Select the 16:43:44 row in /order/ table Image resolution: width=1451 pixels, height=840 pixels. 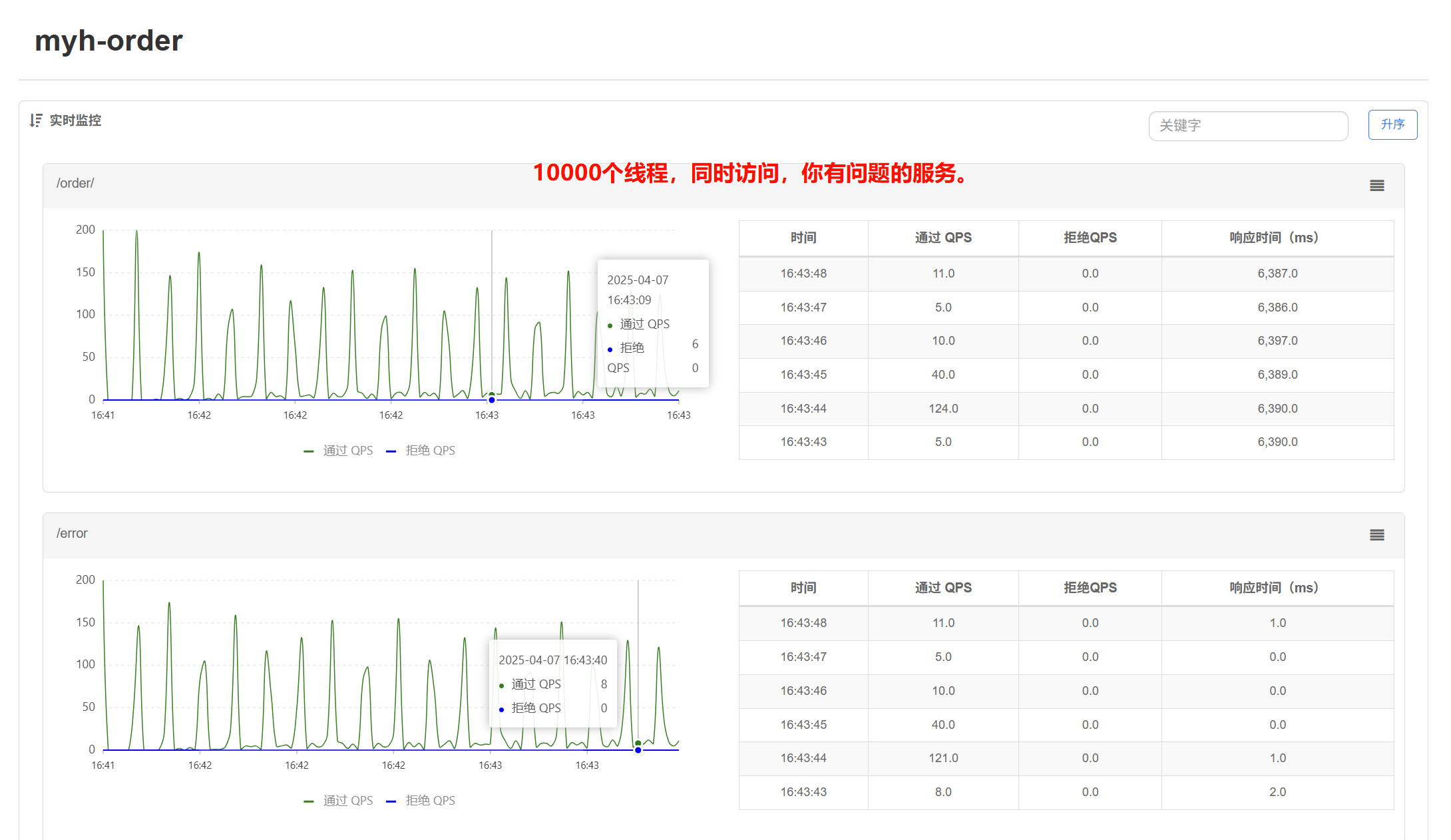pos(803,409)
